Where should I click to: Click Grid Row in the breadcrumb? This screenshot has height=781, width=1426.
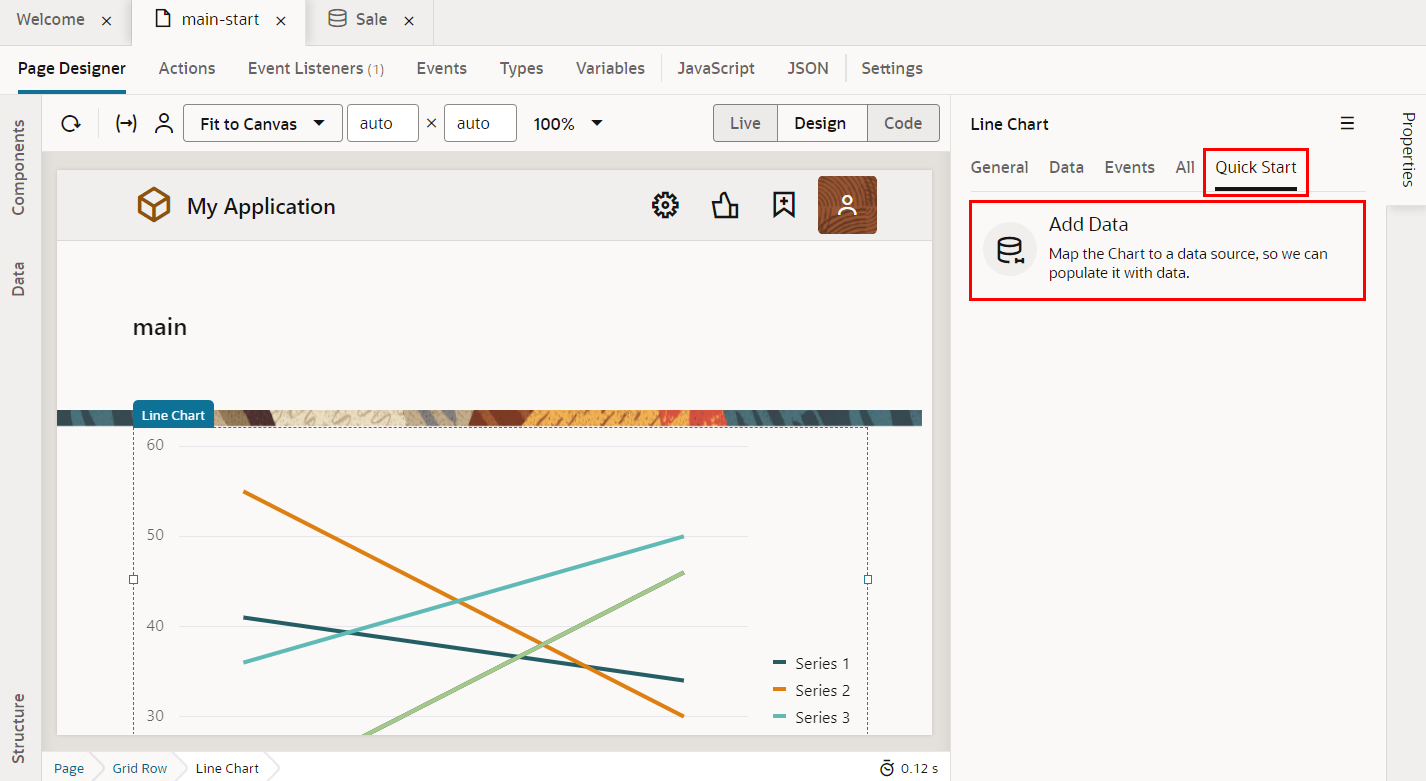(x=140, y=768)
